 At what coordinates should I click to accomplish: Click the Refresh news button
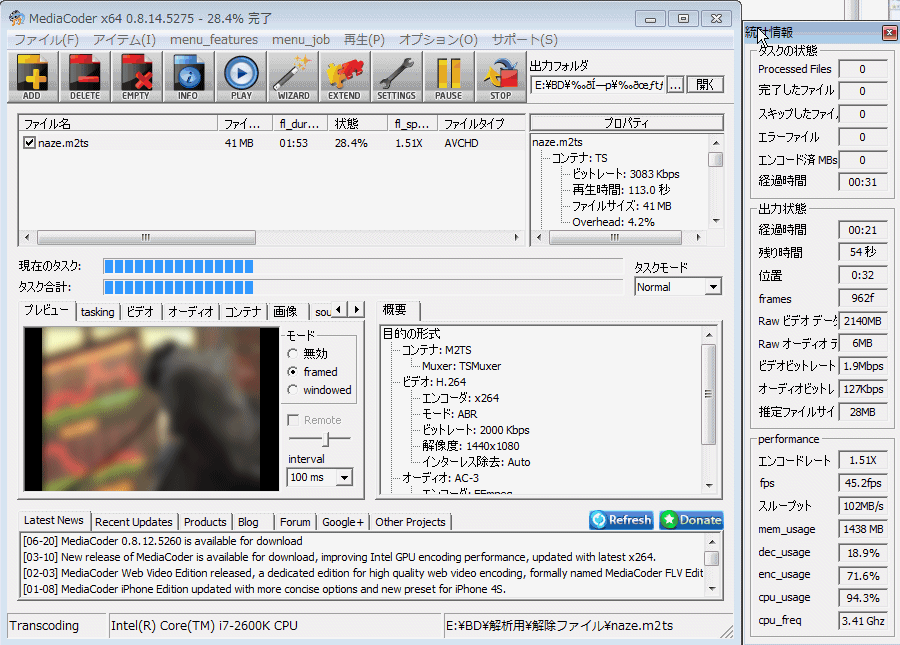point(621,520)
